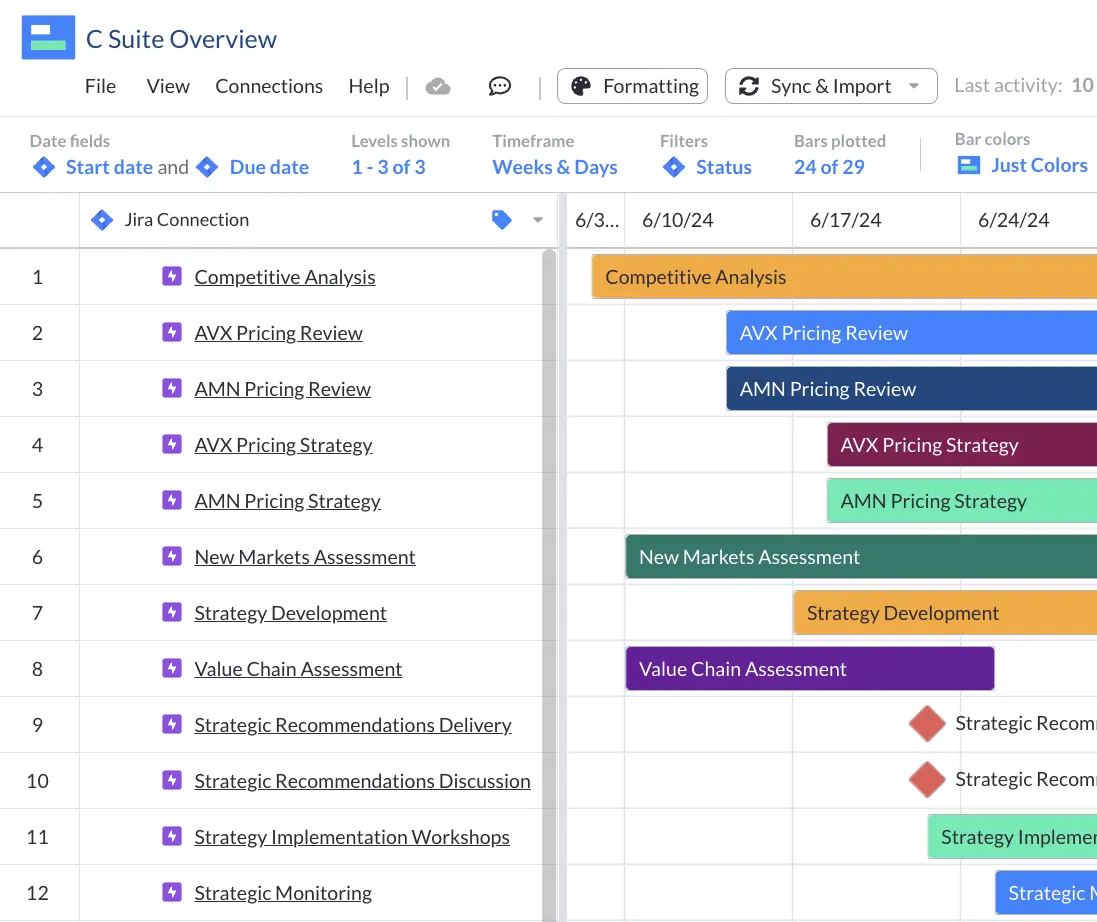The image size is (1097, 922).
Task: Select the maroon AVX Pricing Strategy bar
Action: (962, 444)
